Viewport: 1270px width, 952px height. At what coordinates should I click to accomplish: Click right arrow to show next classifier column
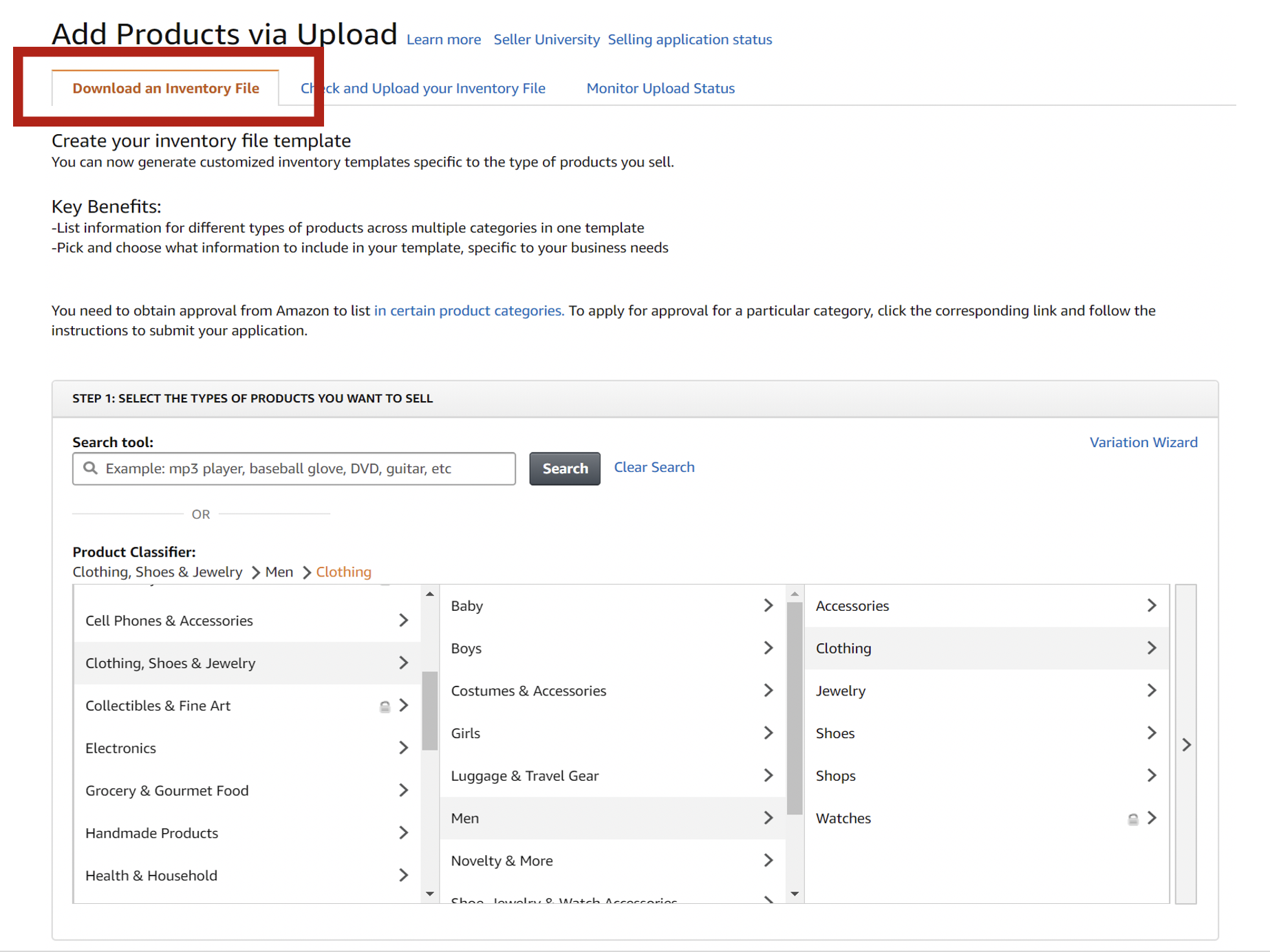coord(1186,744)
